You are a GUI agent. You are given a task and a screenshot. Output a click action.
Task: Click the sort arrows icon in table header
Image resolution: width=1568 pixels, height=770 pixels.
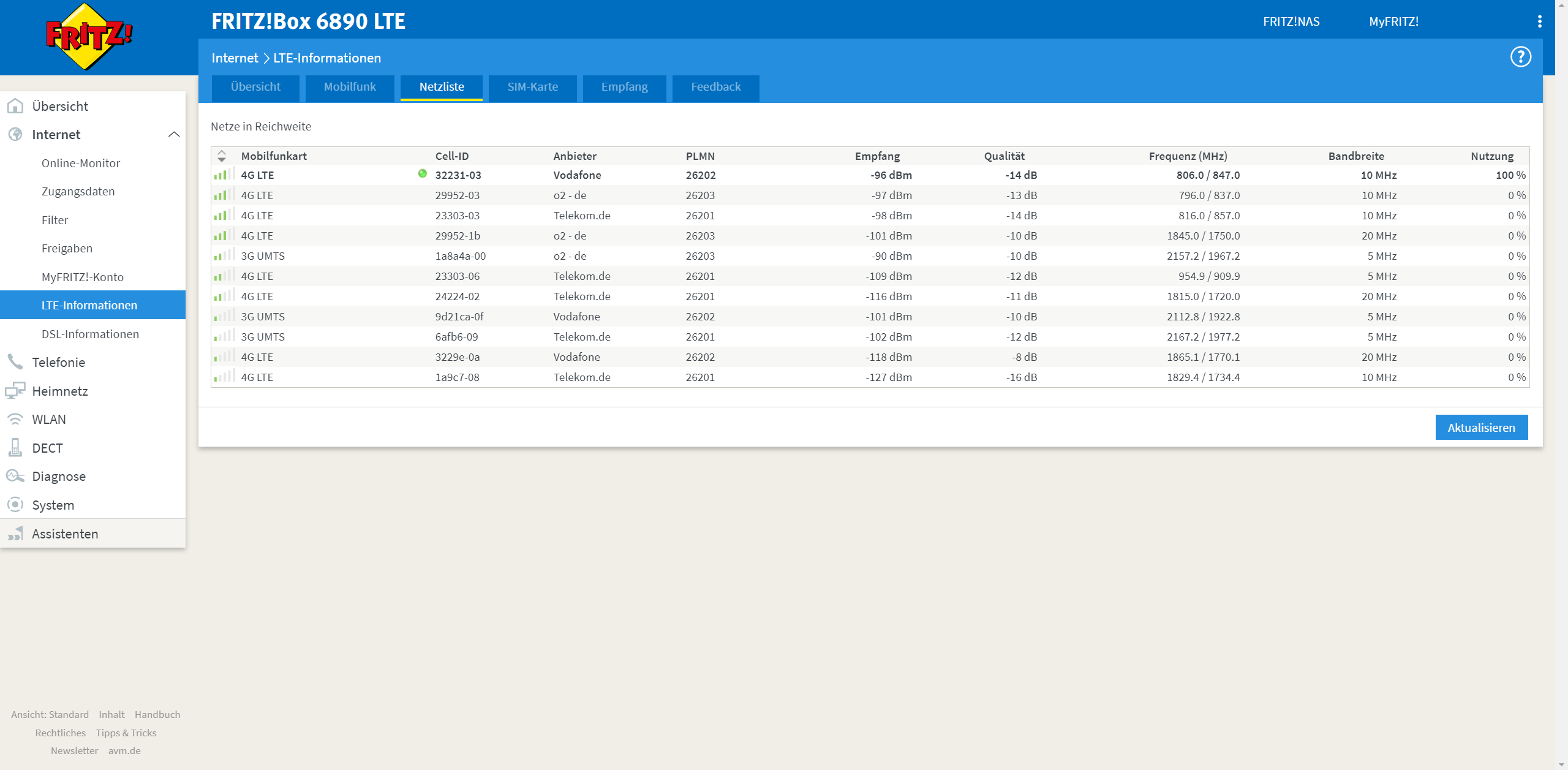tap(222, 156)
